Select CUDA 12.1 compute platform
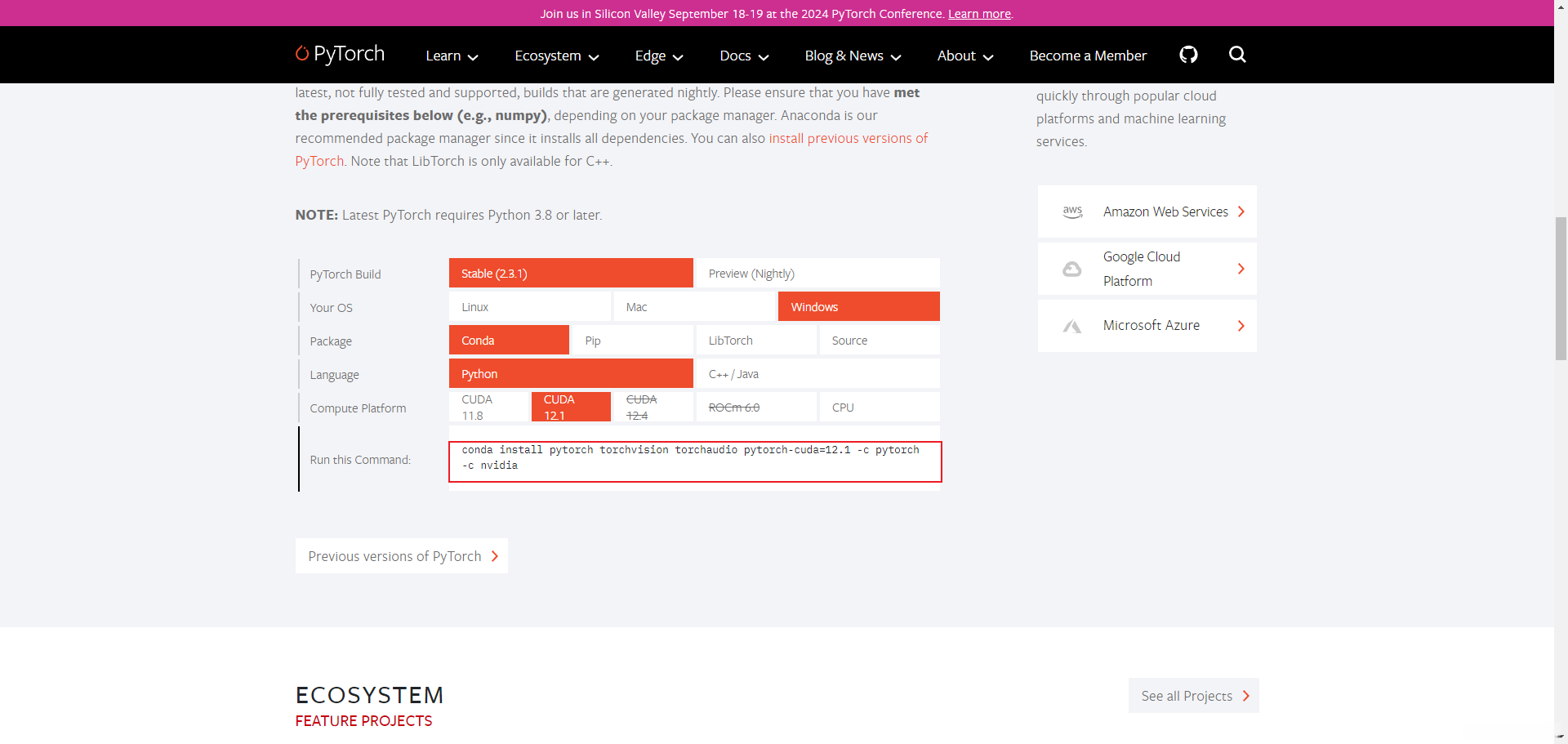Viewport: 1568px width, 744px height. click(x=571, y=408)
